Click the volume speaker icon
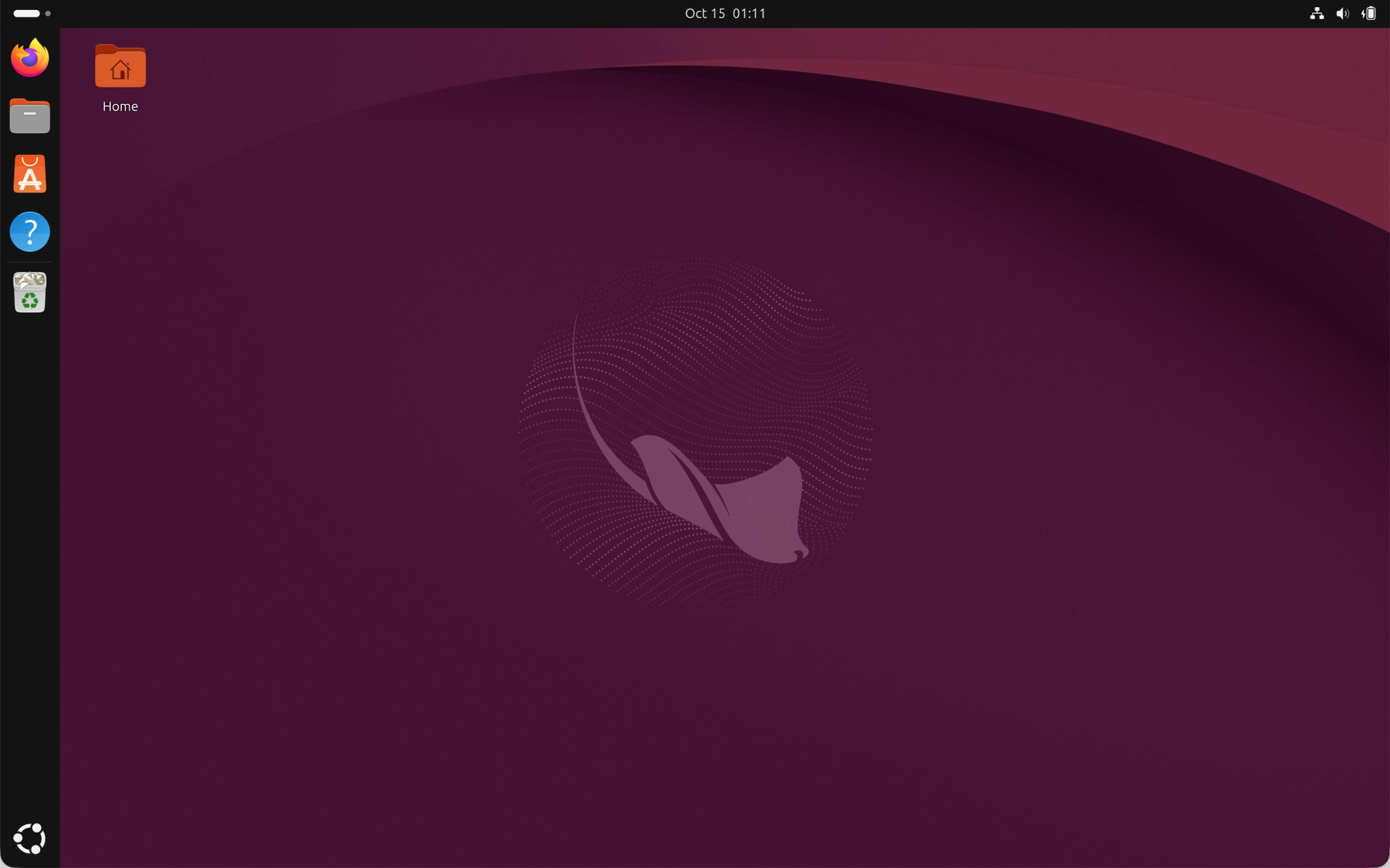The width and height of the screenshot is (1390, 868). tap(1342, 13)
